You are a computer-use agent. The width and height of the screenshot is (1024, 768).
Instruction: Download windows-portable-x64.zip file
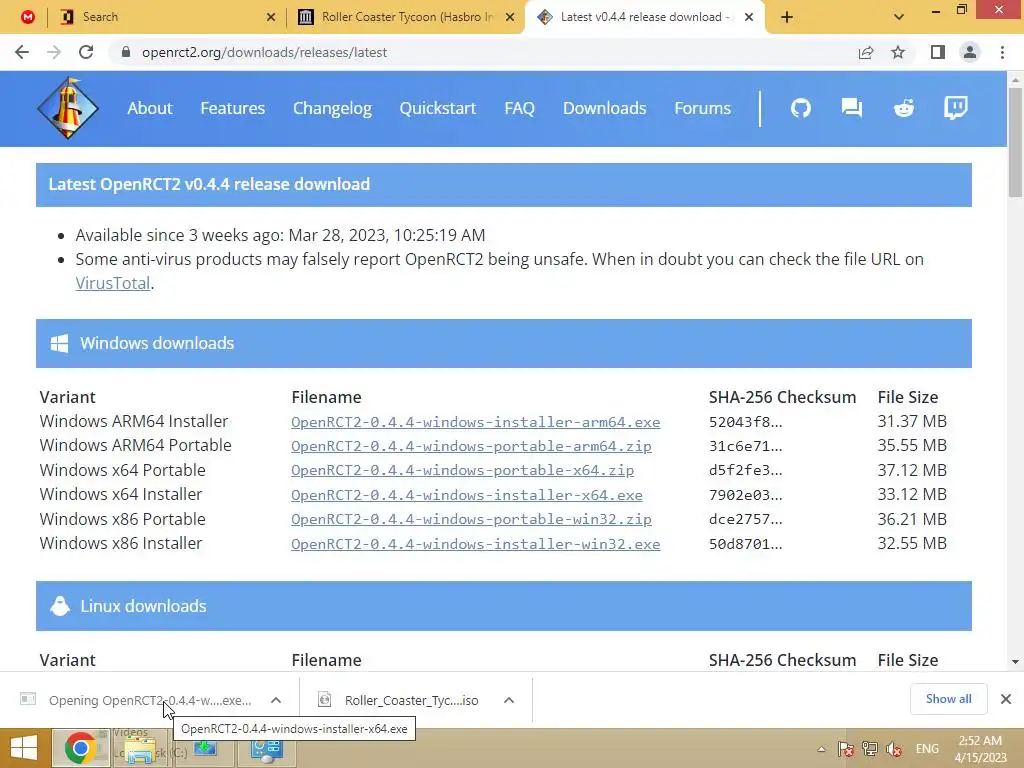coord(462,470)
